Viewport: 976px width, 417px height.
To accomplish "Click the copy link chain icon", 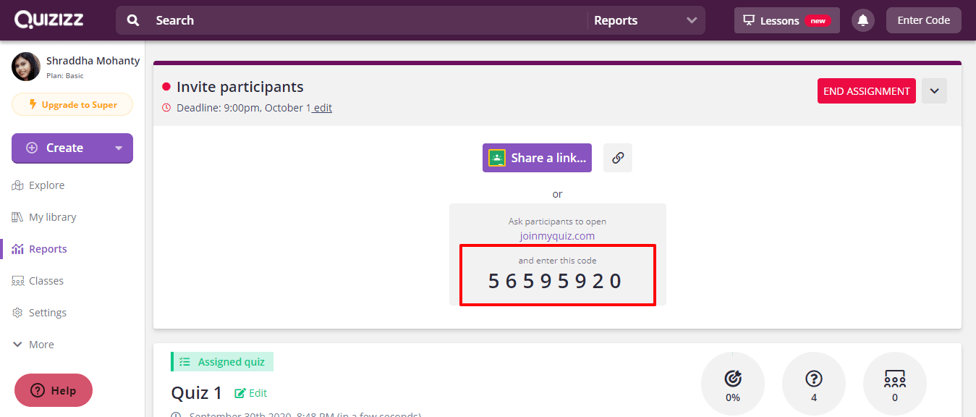I will 618,158.
